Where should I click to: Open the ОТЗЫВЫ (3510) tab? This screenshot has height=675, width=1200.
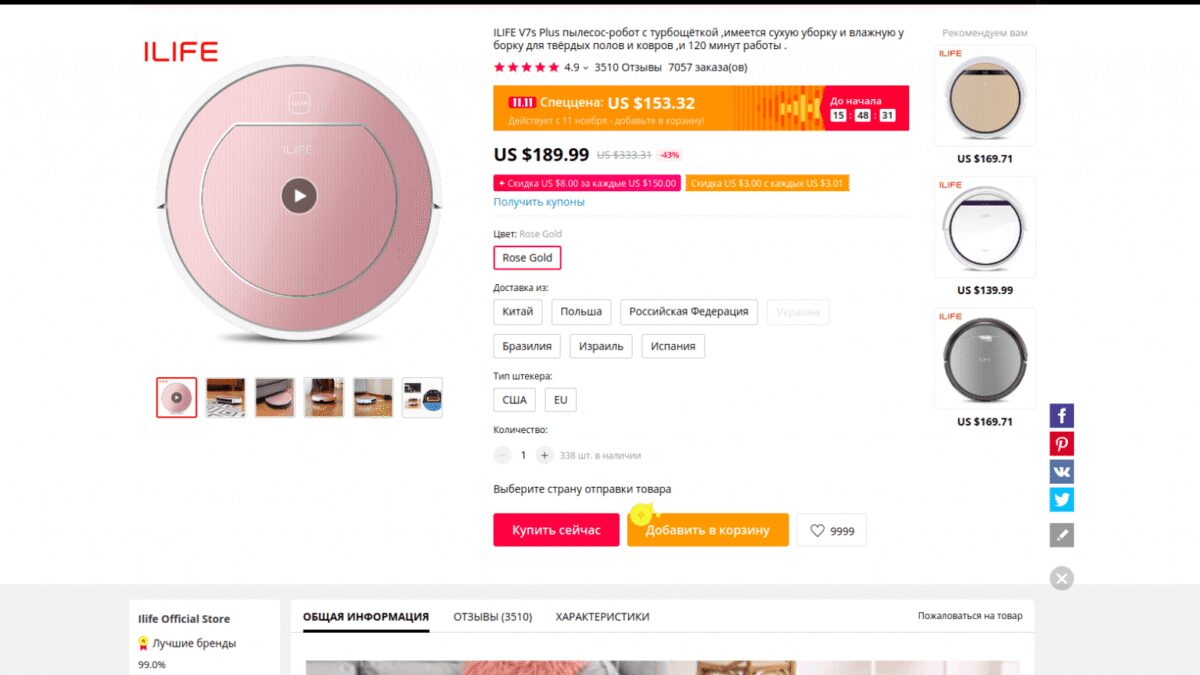point(492,617)
